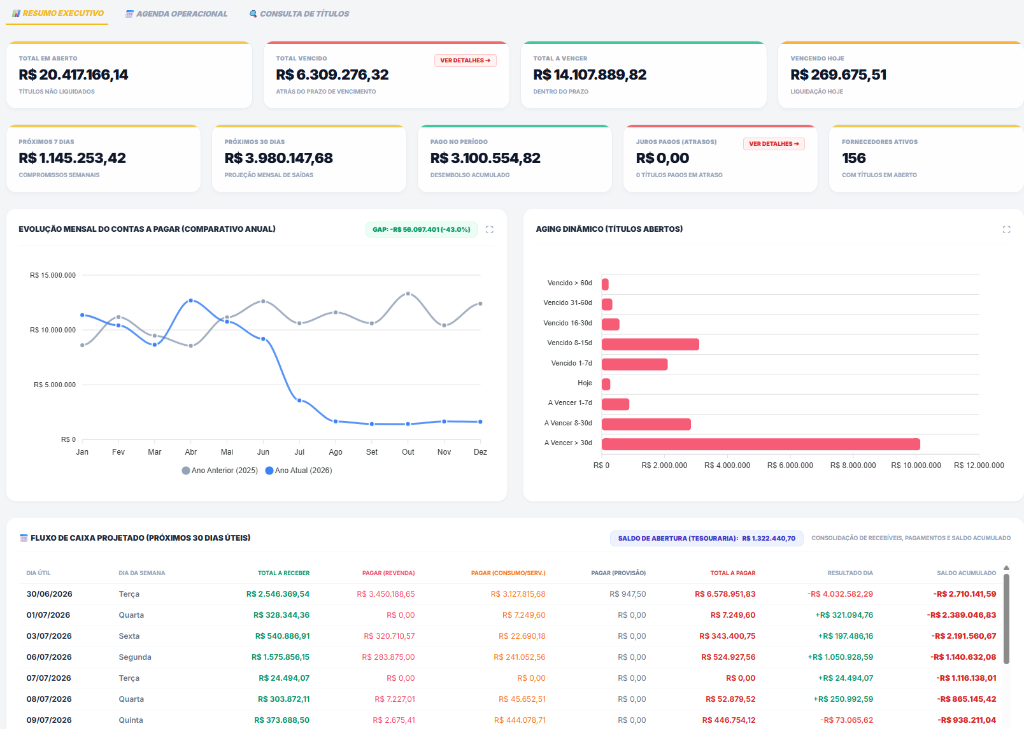Click the Pago no Período value R$ 3.100.554,82

(485, 158)
